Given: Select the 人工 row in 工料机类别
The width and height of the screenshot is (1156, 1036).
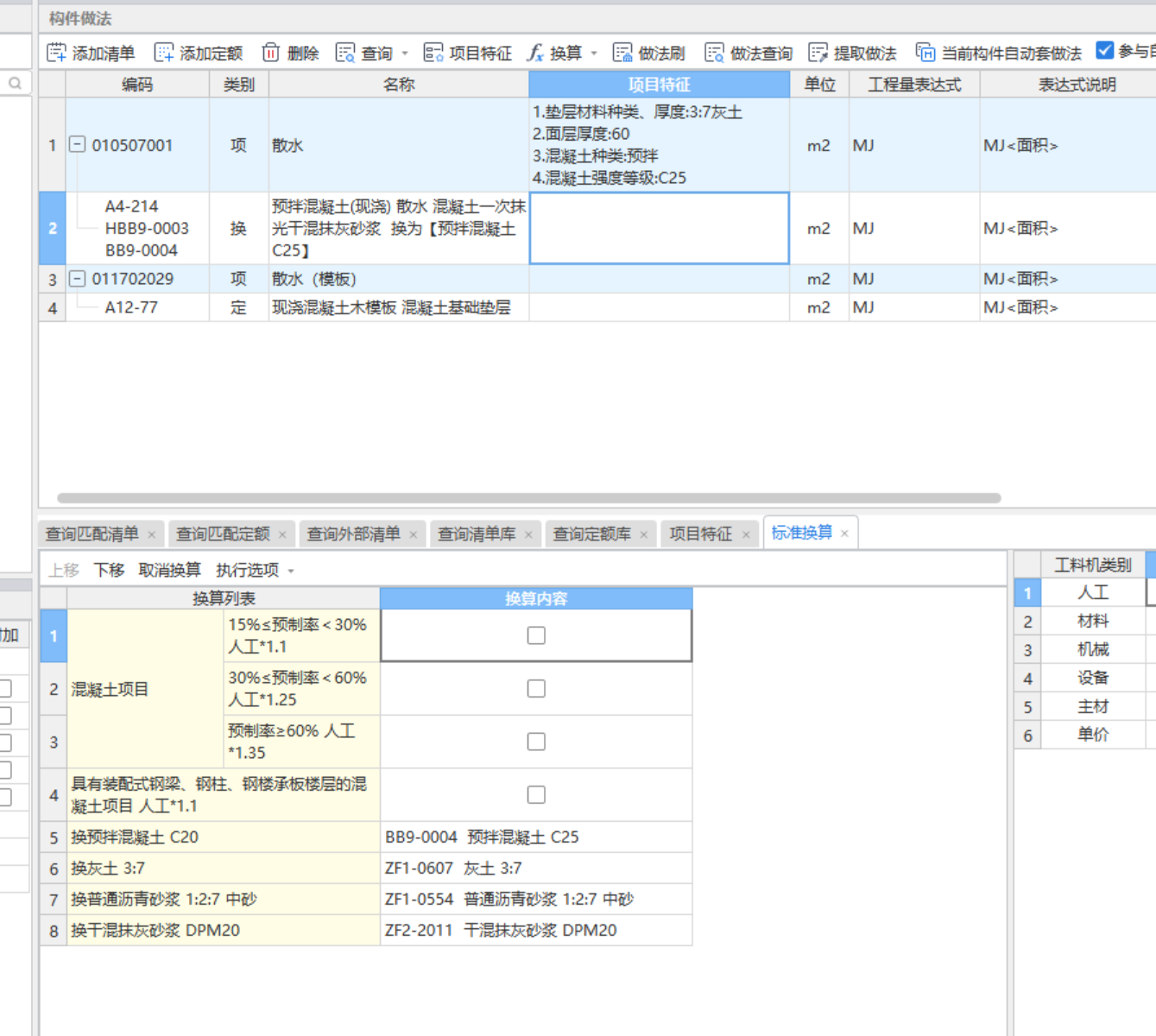Looking at the screenshot, I should (1093, 592).
